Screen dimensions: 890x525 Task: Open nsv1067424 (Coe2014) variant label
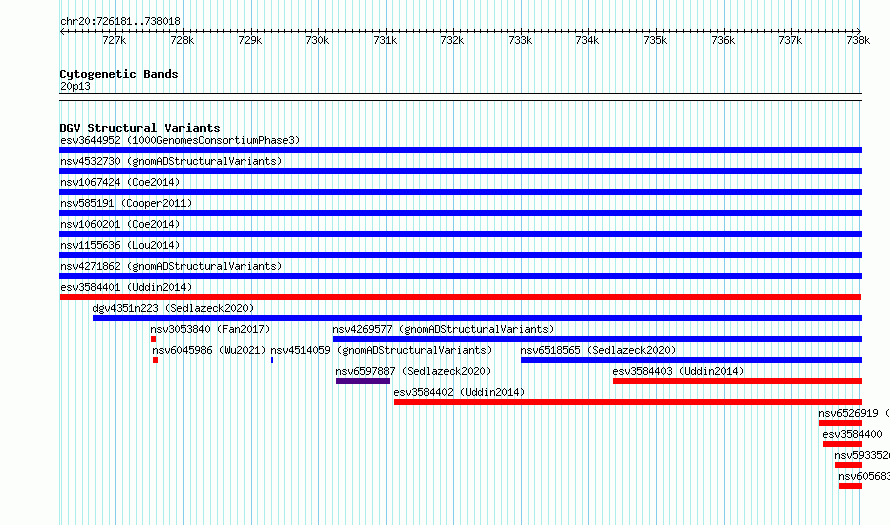tap(120, 182)
